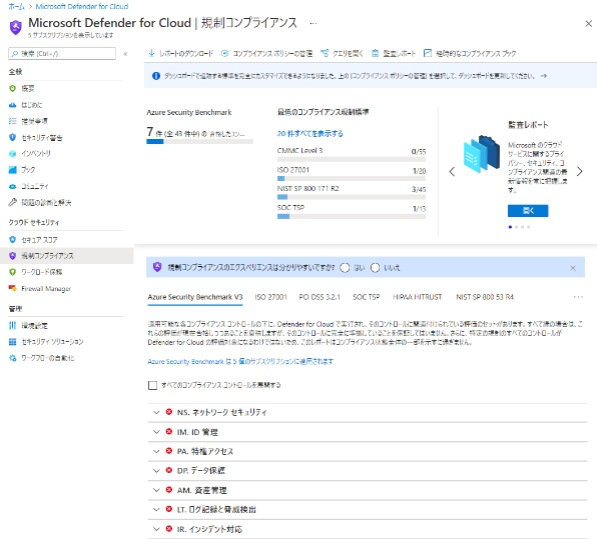597x539 pixels.
Task: Click Azure Security Benchmark 7 of 43 progress bar
Action: (x=200, y=142)
